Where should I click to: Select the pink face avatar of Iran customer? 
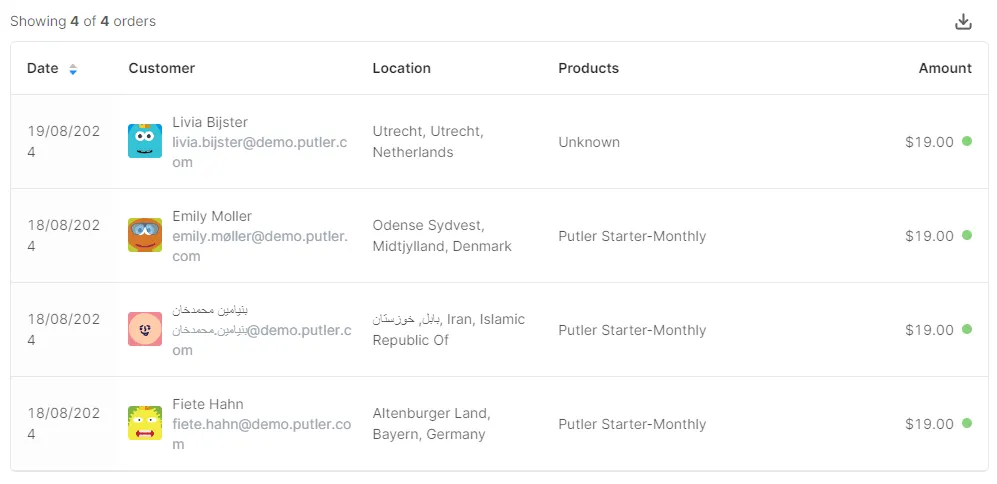pos(145,329)
